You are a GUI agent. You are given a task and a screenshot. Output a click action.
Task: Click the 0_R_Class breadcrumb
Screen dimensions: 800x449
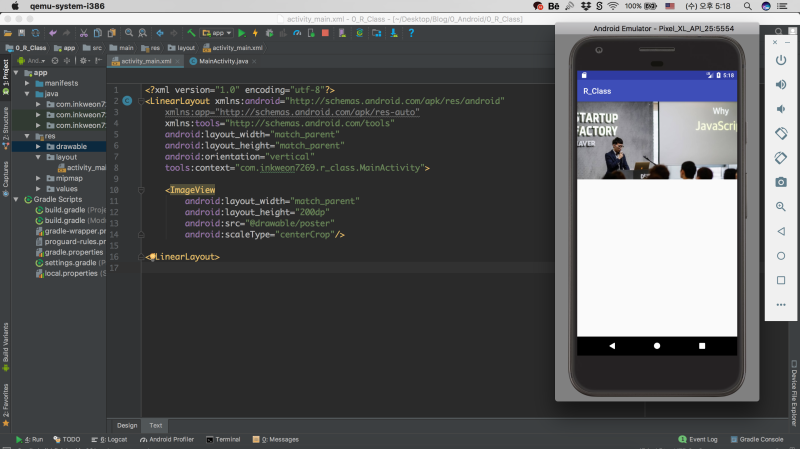[26, 48]
